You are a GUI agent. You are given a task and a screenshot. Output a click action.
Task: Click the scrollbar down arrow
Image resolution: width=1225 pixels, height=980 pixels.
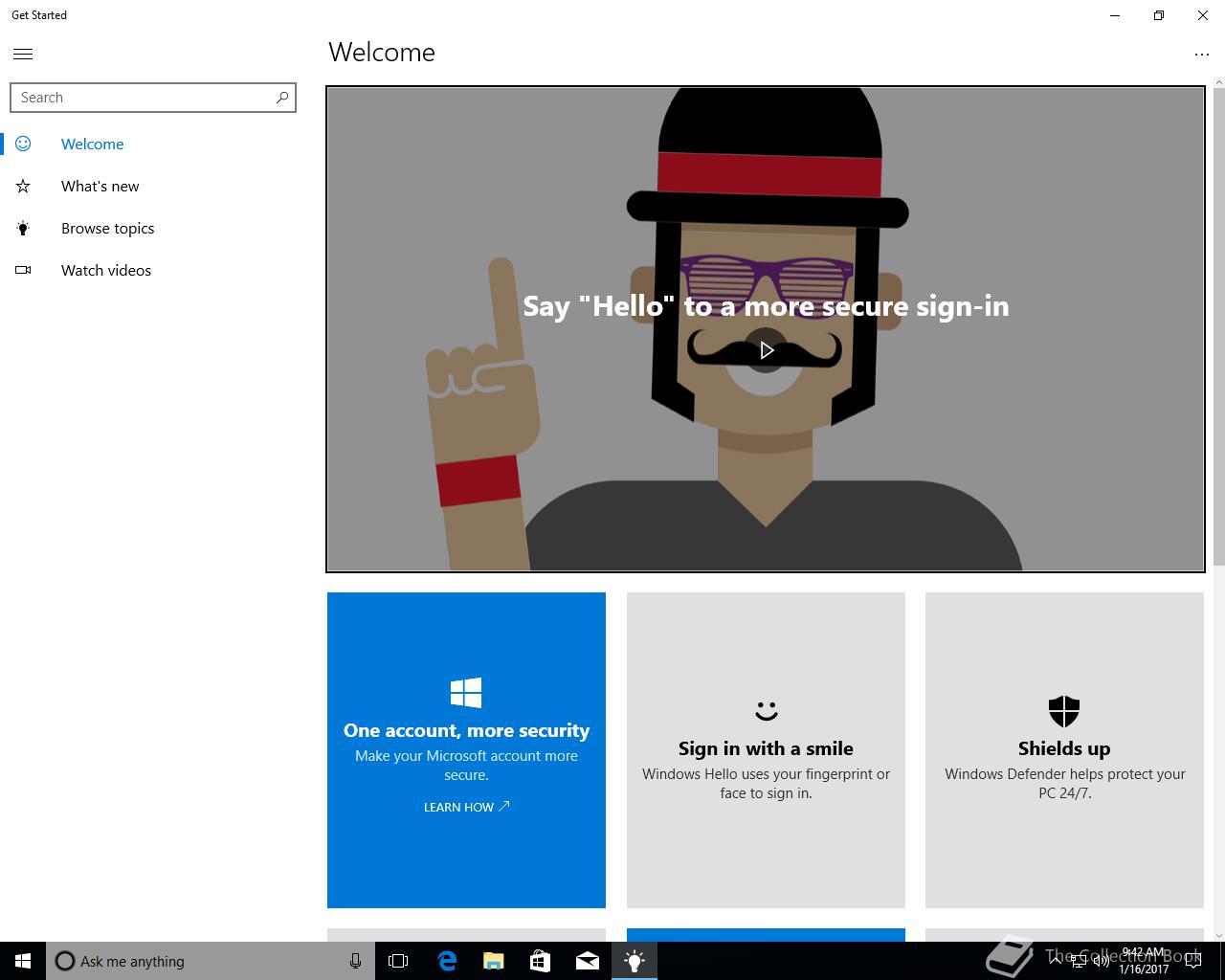click(x=1218, y=935)
